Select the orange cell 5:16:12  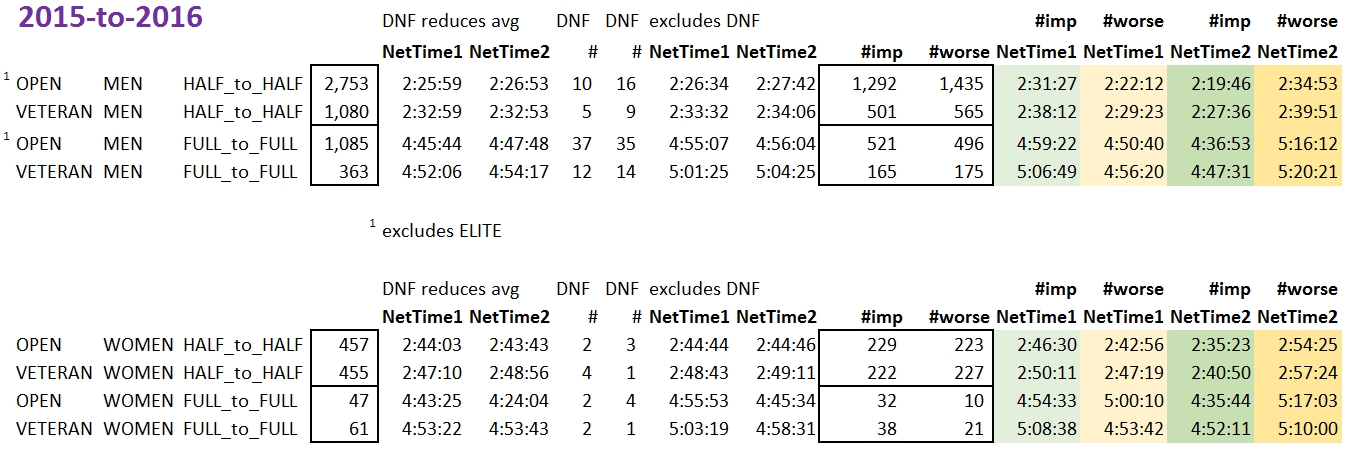coord(1297,143)
